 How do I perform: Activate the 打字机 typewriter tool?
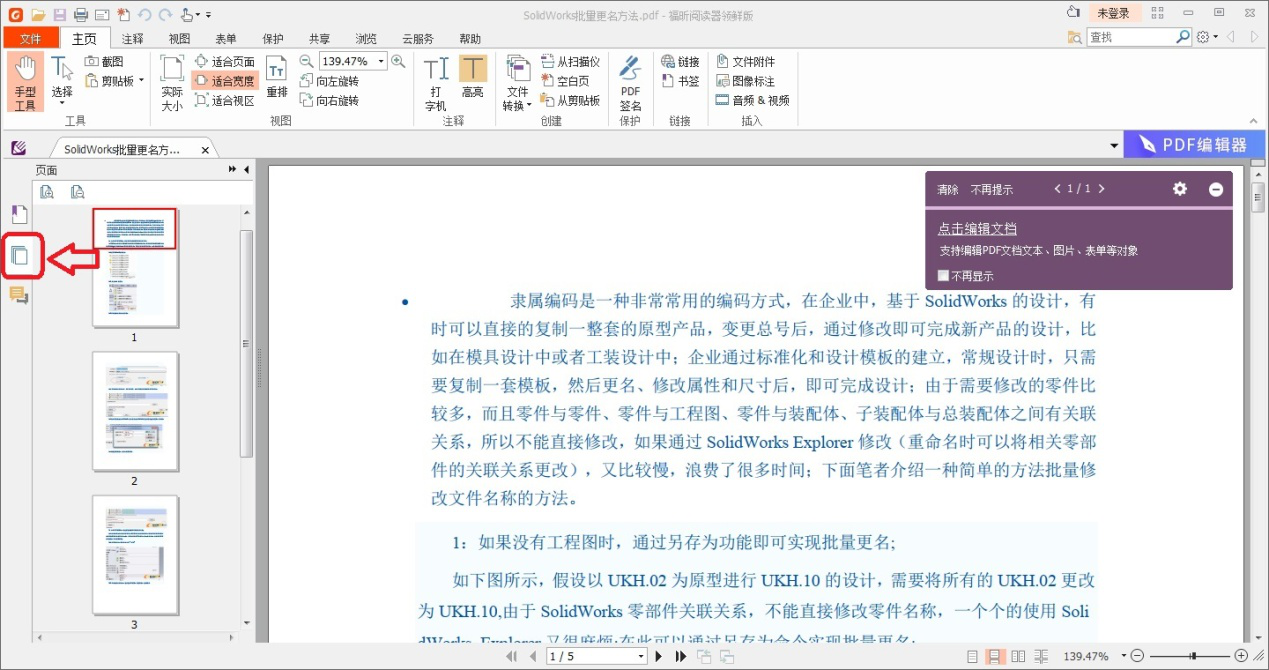pos(435,83)
